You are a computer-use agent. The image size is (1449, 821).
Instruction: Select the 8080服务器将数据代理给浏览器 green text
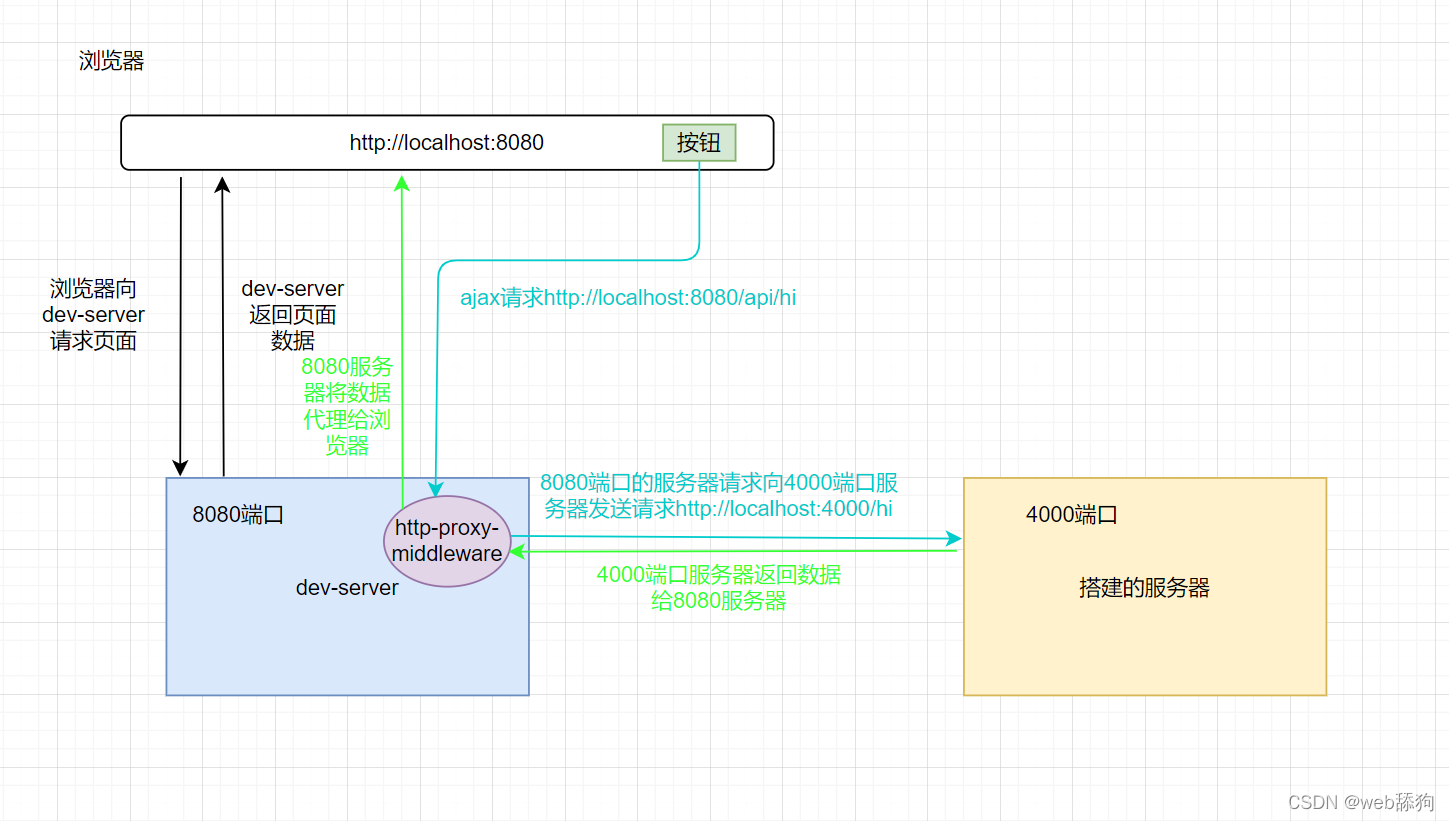pos(347,406)
